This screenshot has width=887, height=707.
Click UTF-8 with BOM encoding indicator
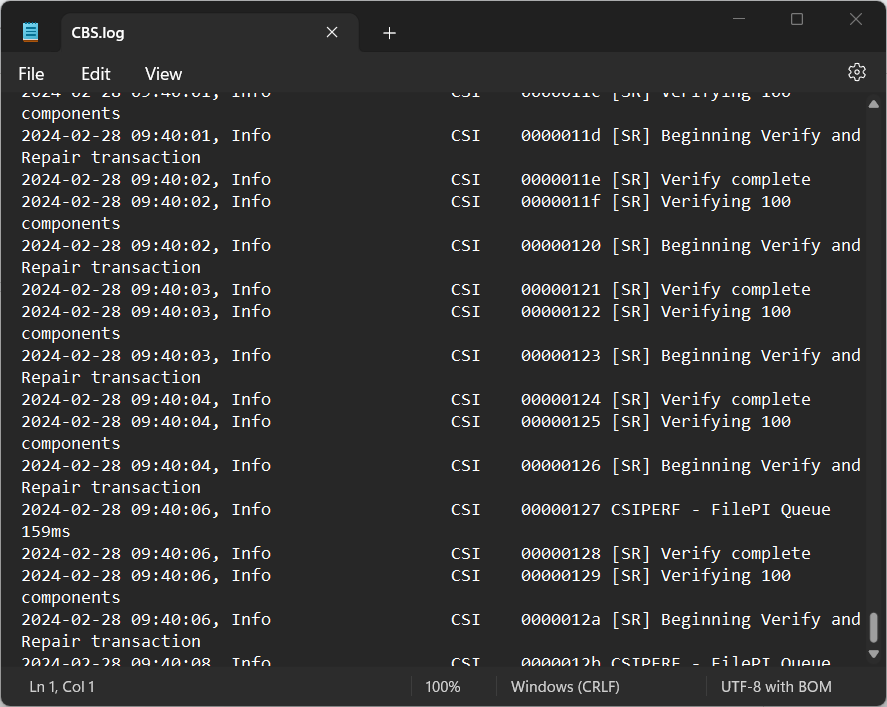tap(776, 687)
